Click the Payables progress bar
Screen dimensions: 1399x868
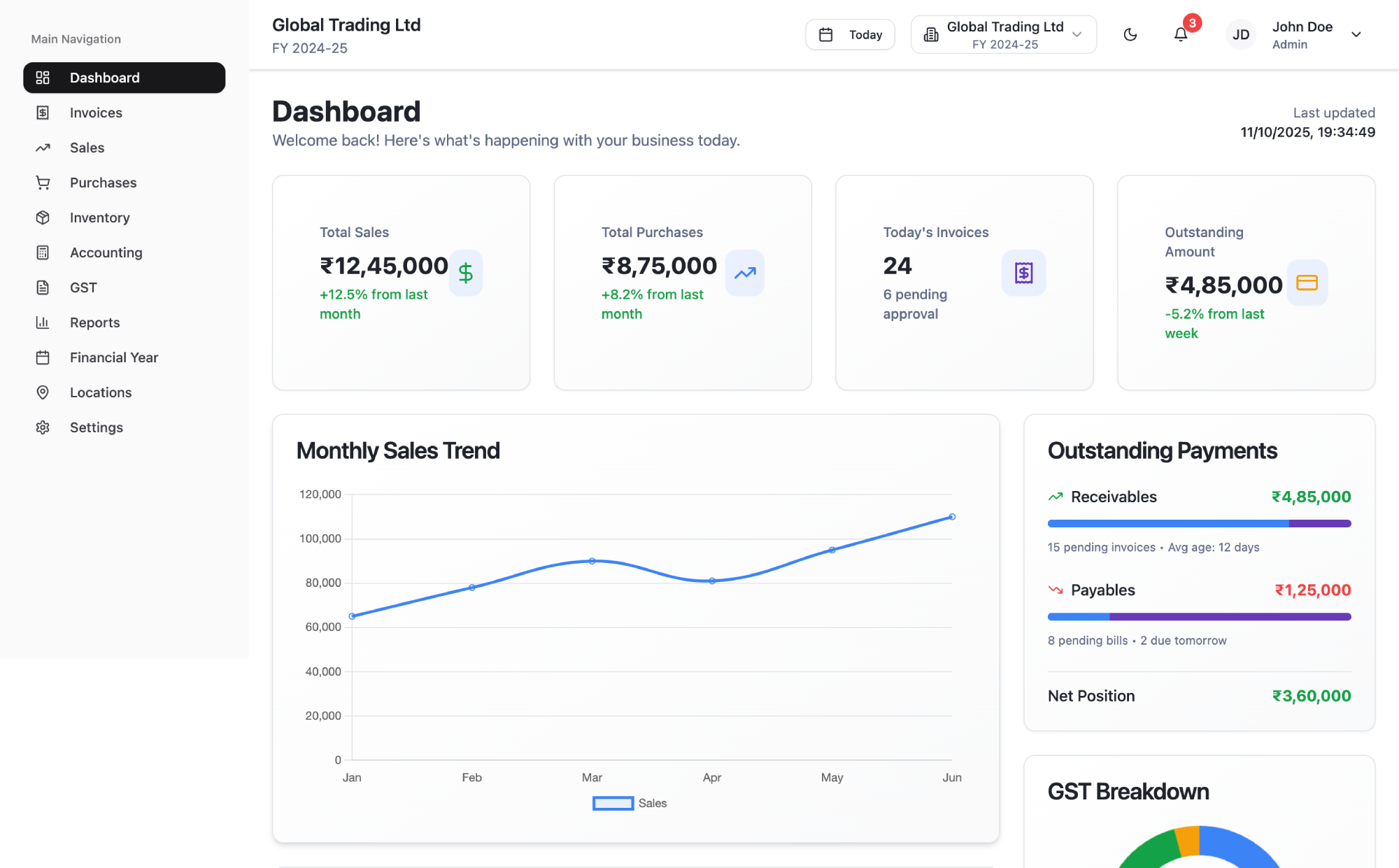tap(1199, 617)
